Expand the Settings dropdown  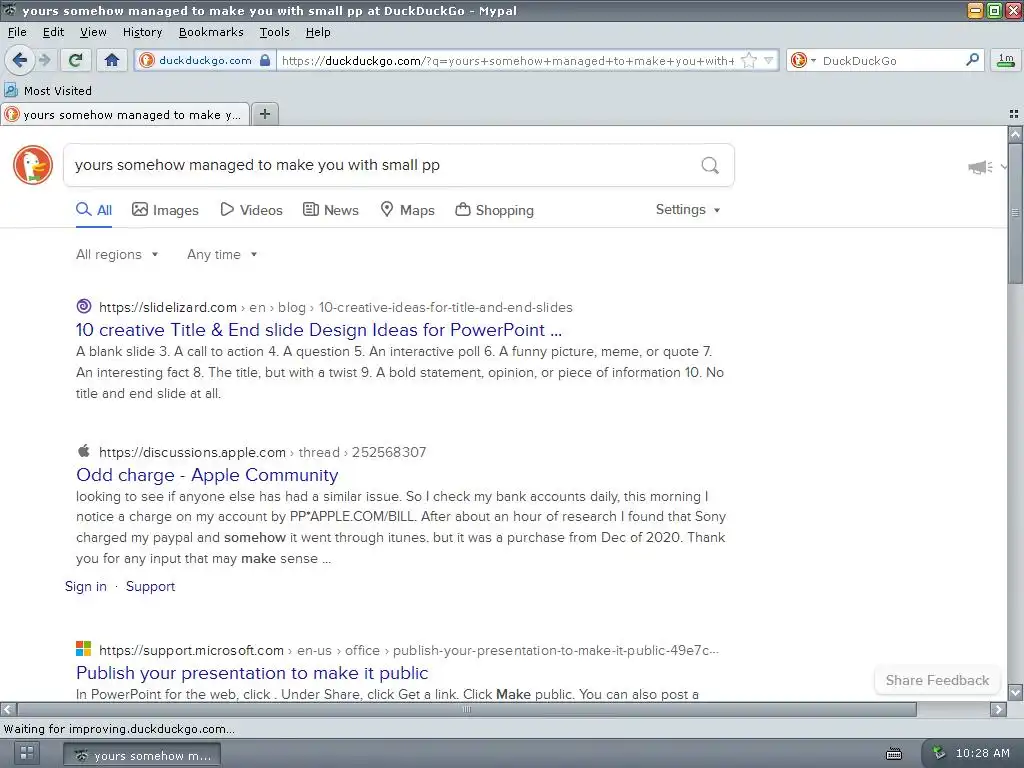[x=688, y=210]
